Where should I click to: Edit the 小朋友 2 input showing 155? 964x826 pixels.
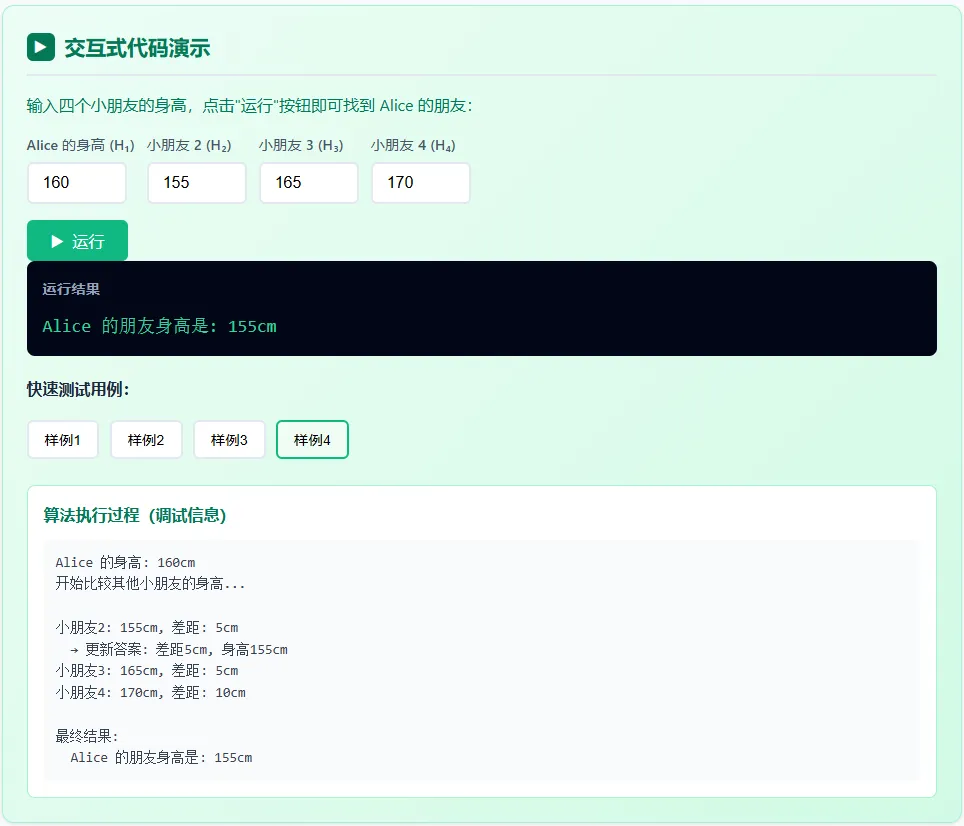tap(197, 183)
